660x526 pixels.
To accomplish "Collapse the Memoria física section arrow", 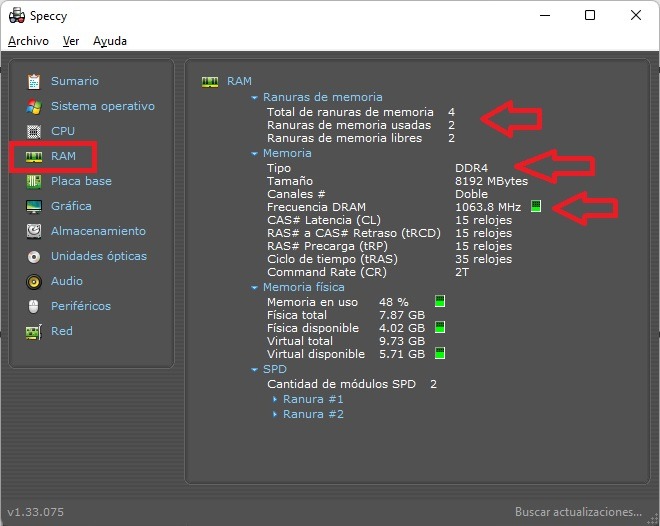I will [x=254, y=288].
